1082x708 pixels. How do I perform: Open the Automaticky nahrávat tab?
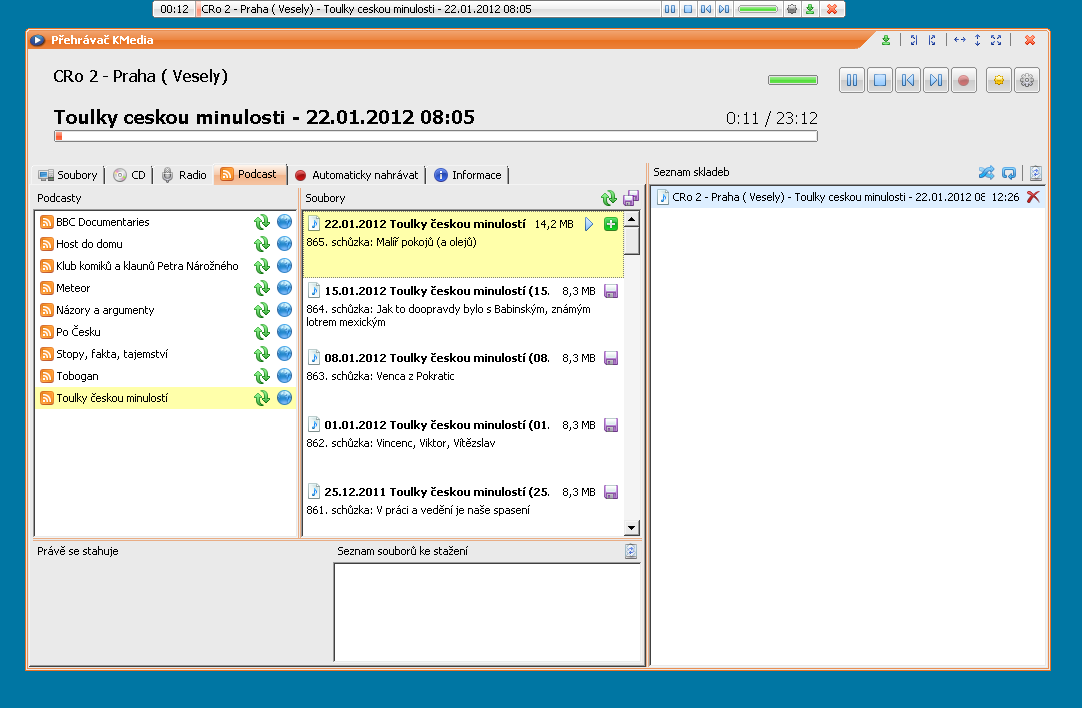click(357, 175)
